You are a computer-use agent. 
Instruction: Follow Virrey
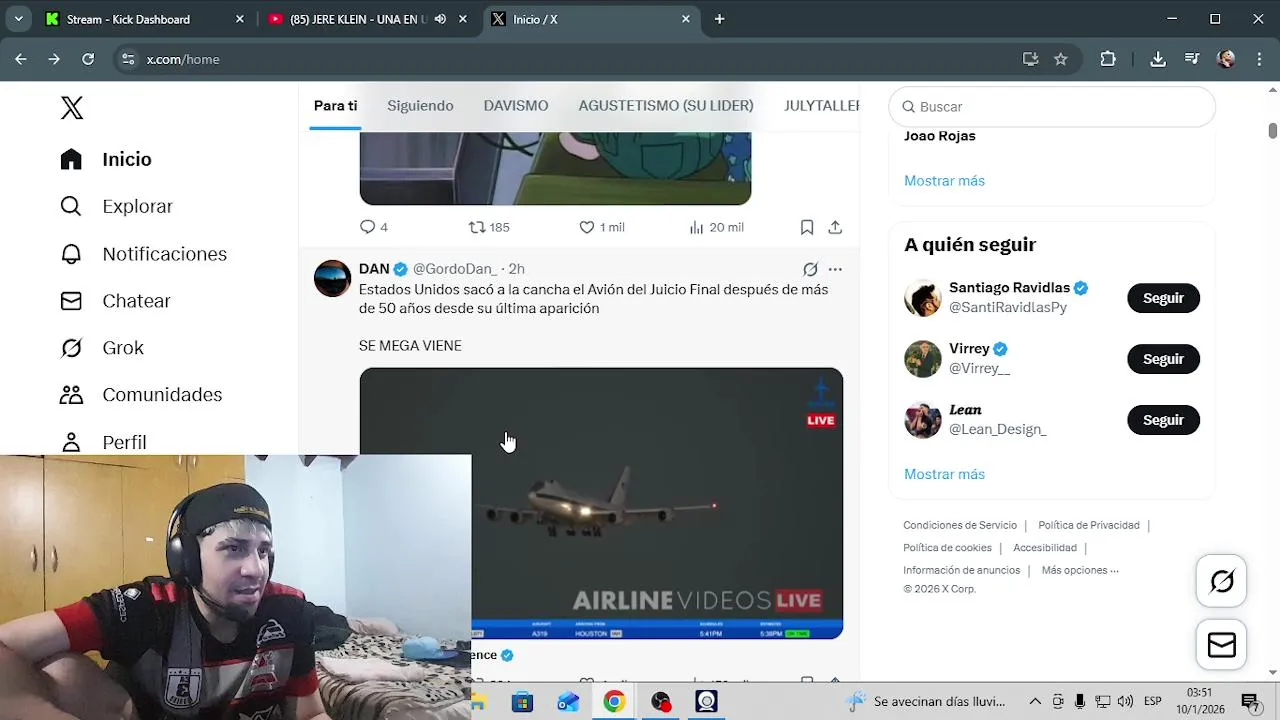pos(1163,359)
